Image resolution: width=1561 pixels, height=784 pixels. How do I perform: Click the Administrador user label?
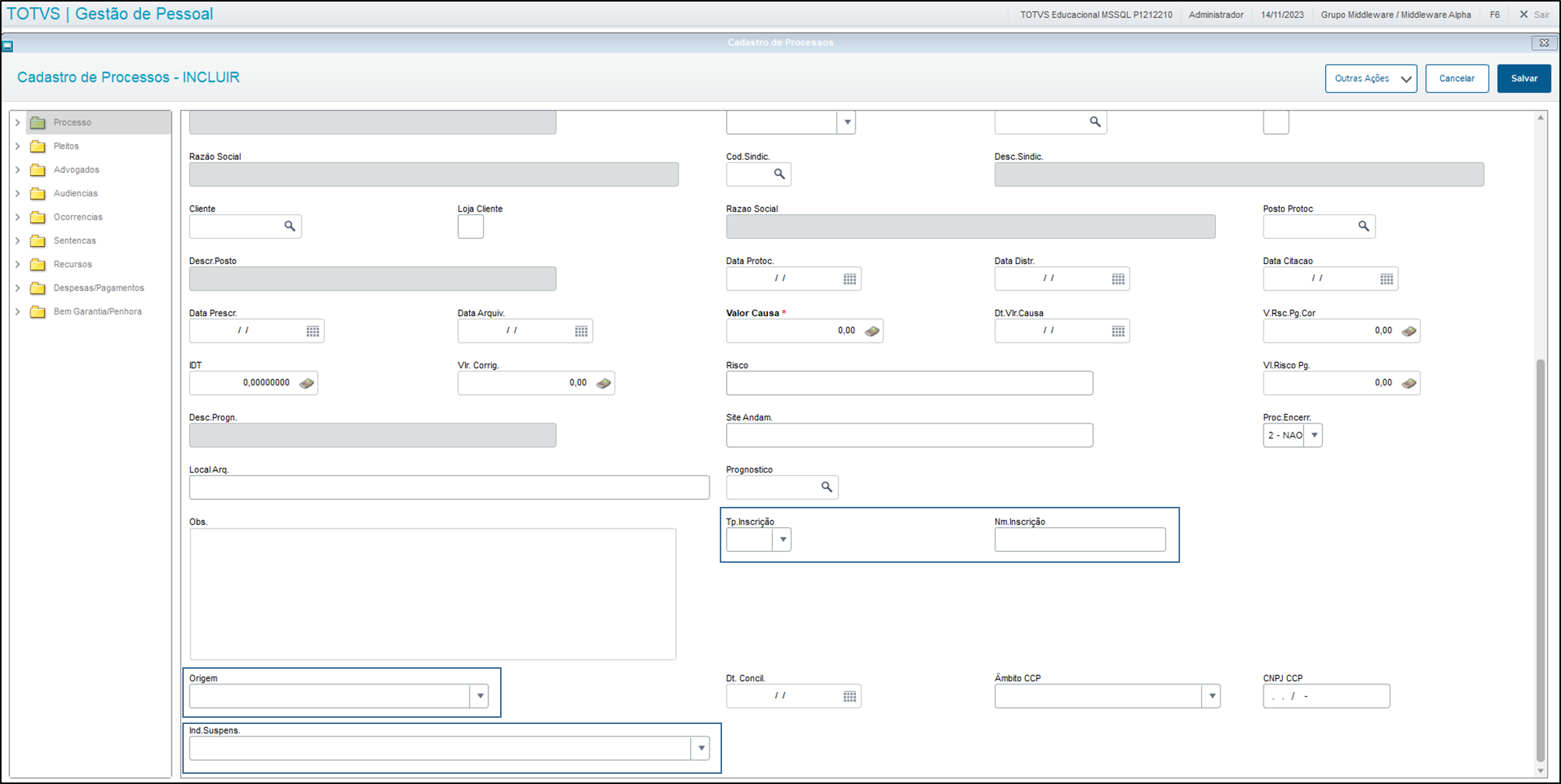(1216, 15)
